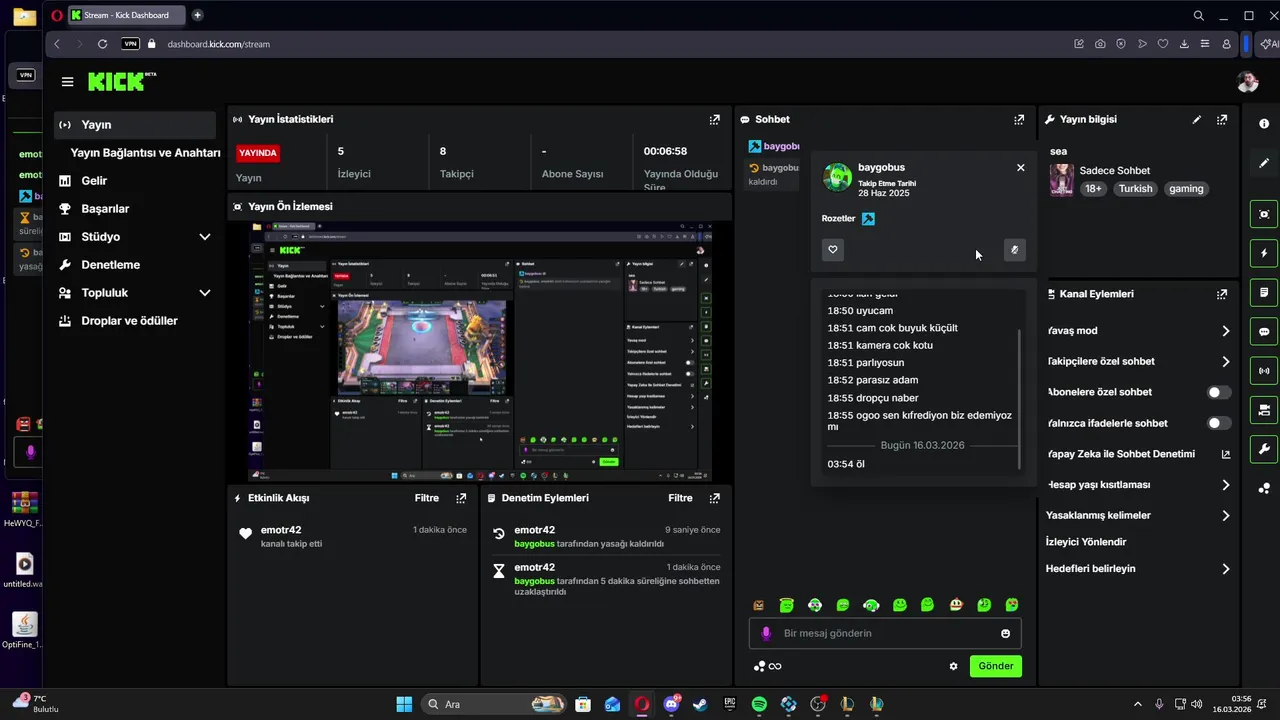The height and width of the screenshot is (720, 1280).
Task: Click the document icon in right sidebar
Action: pos(1264,292)
